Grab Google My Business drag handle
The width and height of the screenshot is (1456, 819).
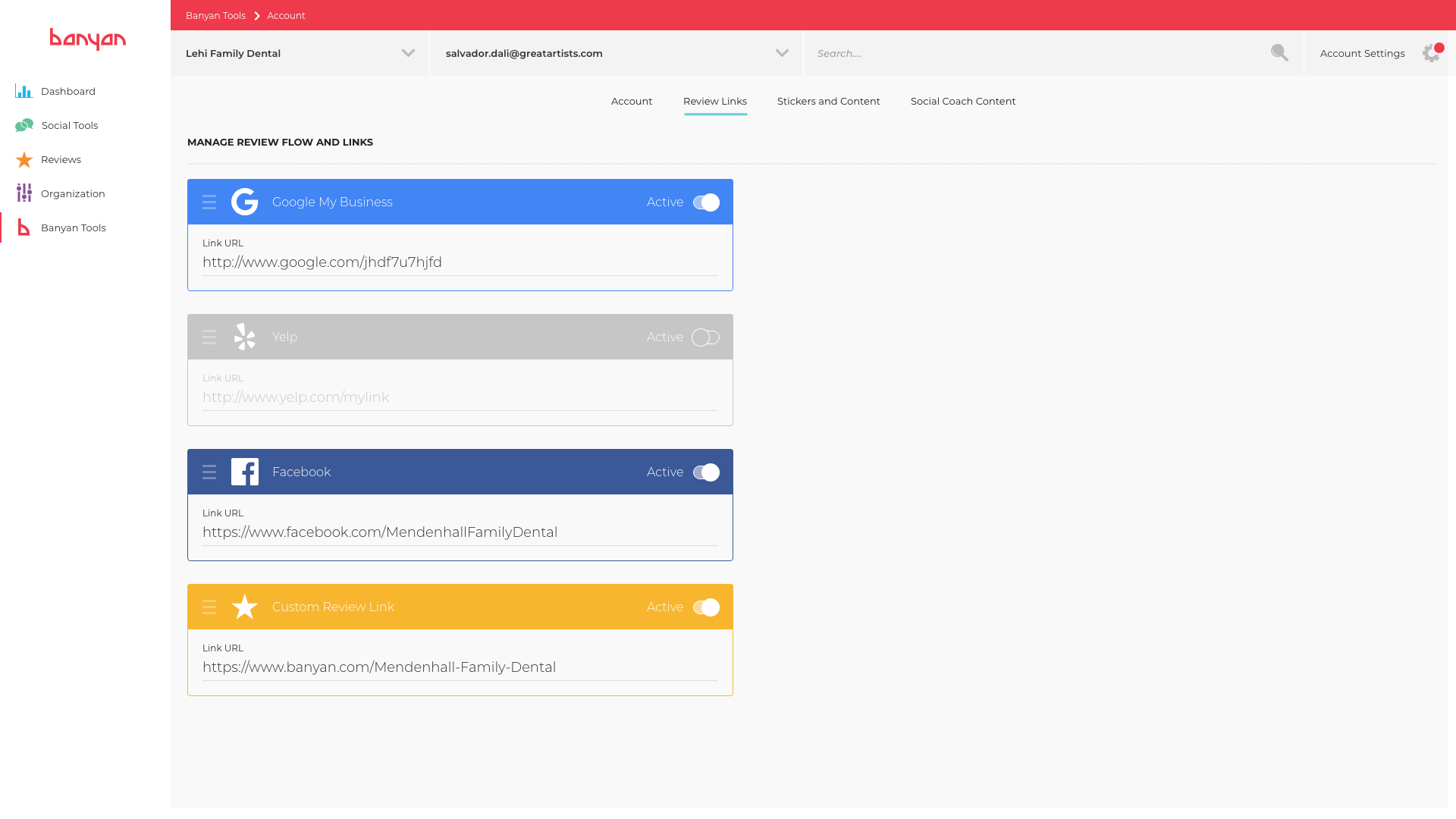209,202
